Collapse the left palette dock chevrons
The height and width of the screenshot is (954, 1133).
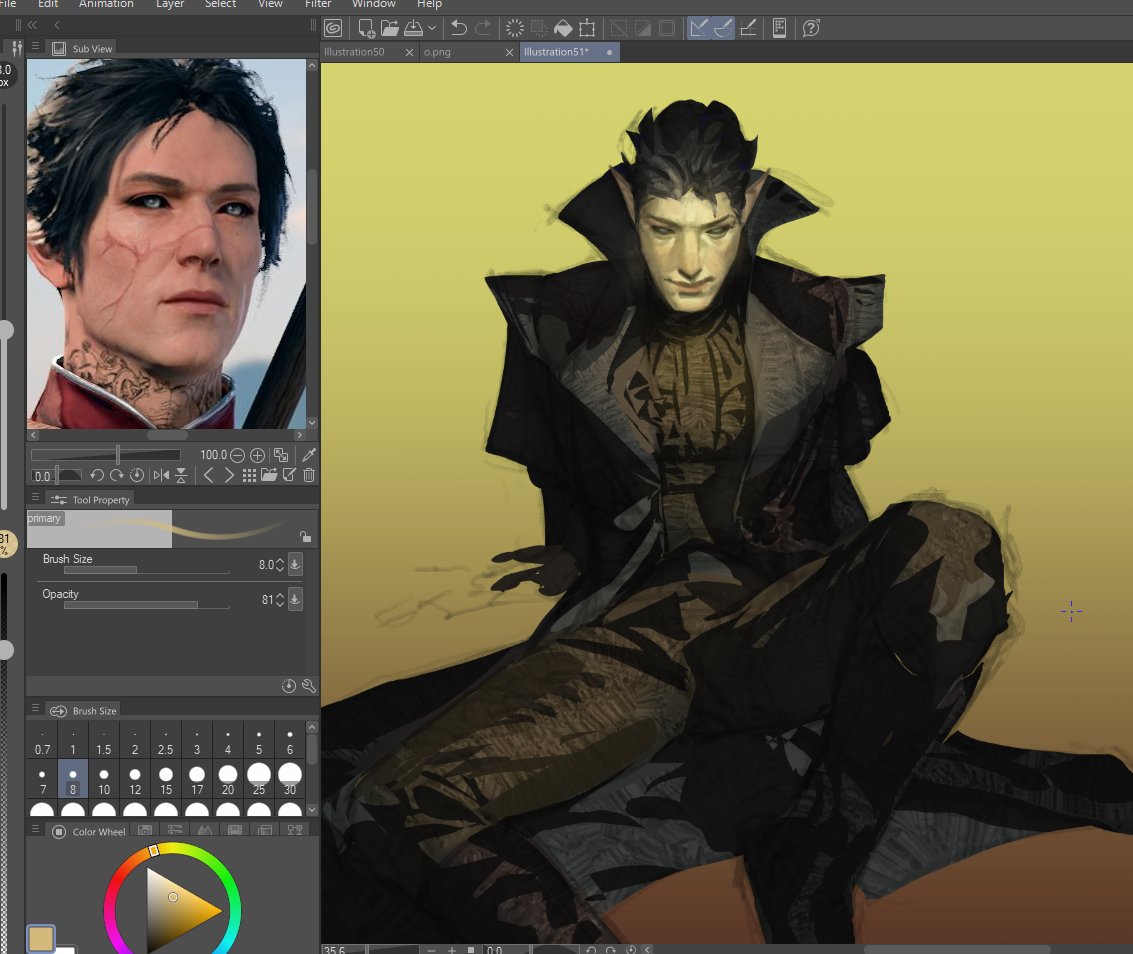(x=33, y=25)
